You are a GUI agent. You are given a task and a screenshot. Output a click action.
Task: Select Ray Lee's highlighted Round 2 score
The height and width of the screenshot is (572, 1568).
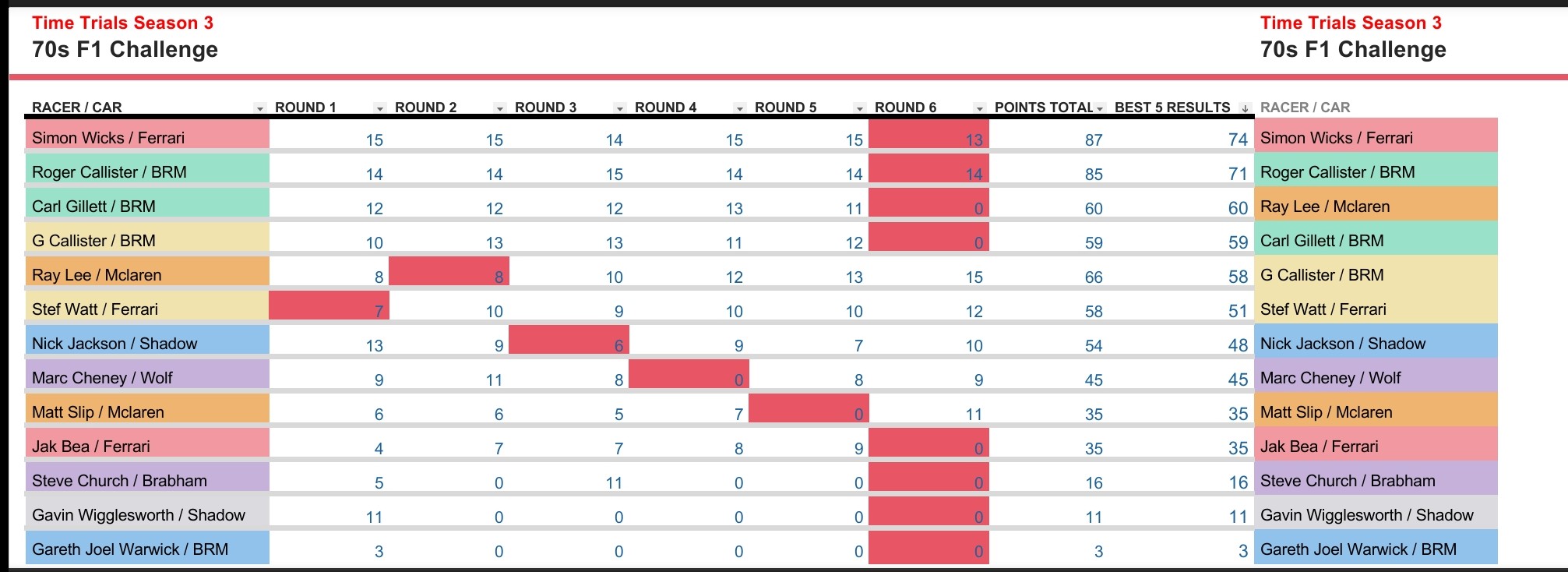click(x=449, y=274)
